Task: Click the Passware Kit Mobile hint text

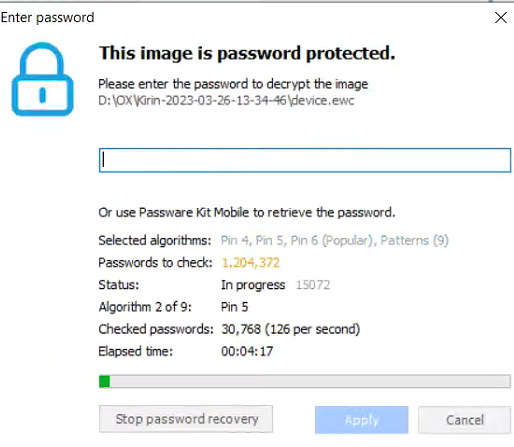Action: 247,212
